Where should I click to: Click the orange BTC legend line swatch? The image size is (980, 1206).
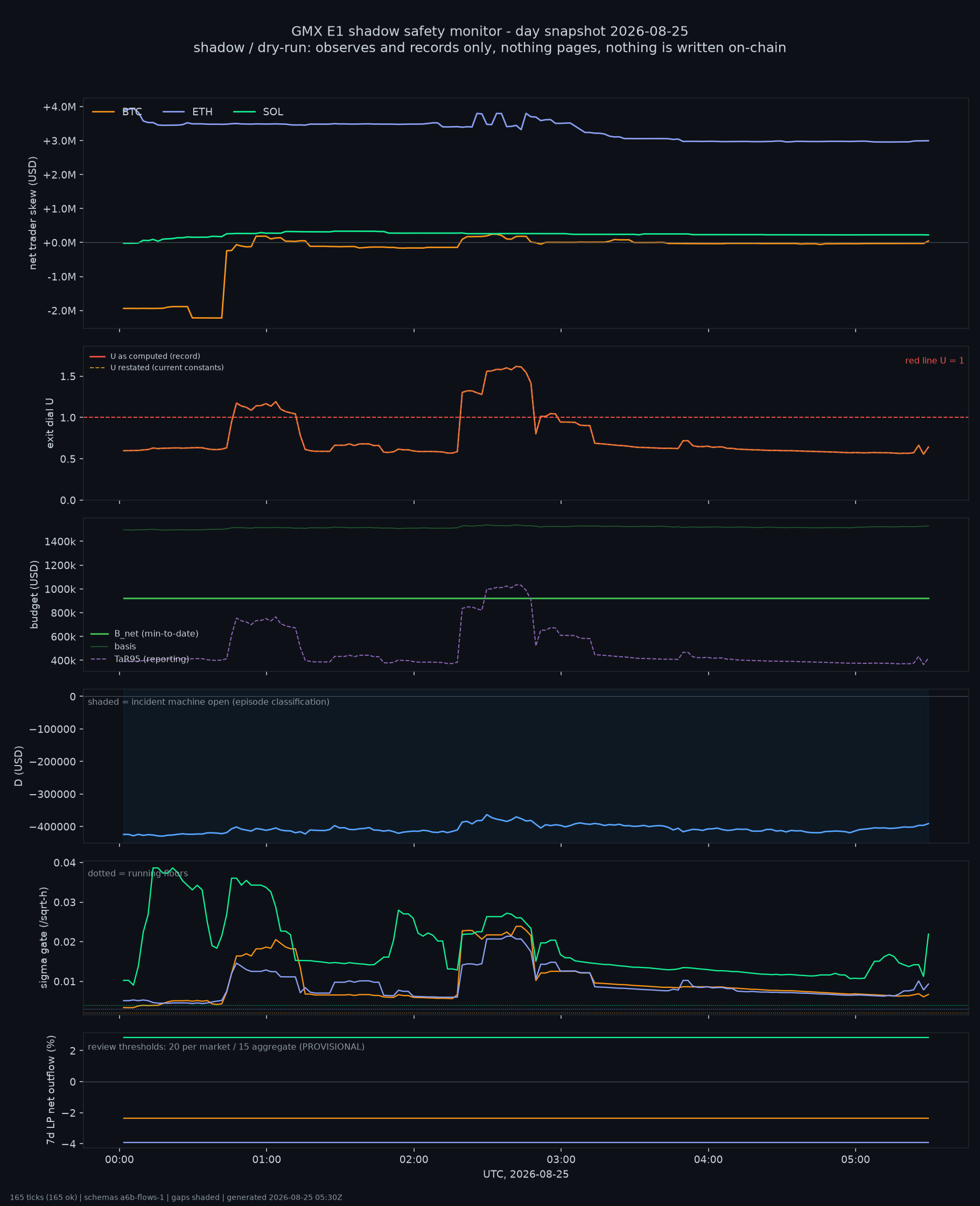click(x=103, y=112)
